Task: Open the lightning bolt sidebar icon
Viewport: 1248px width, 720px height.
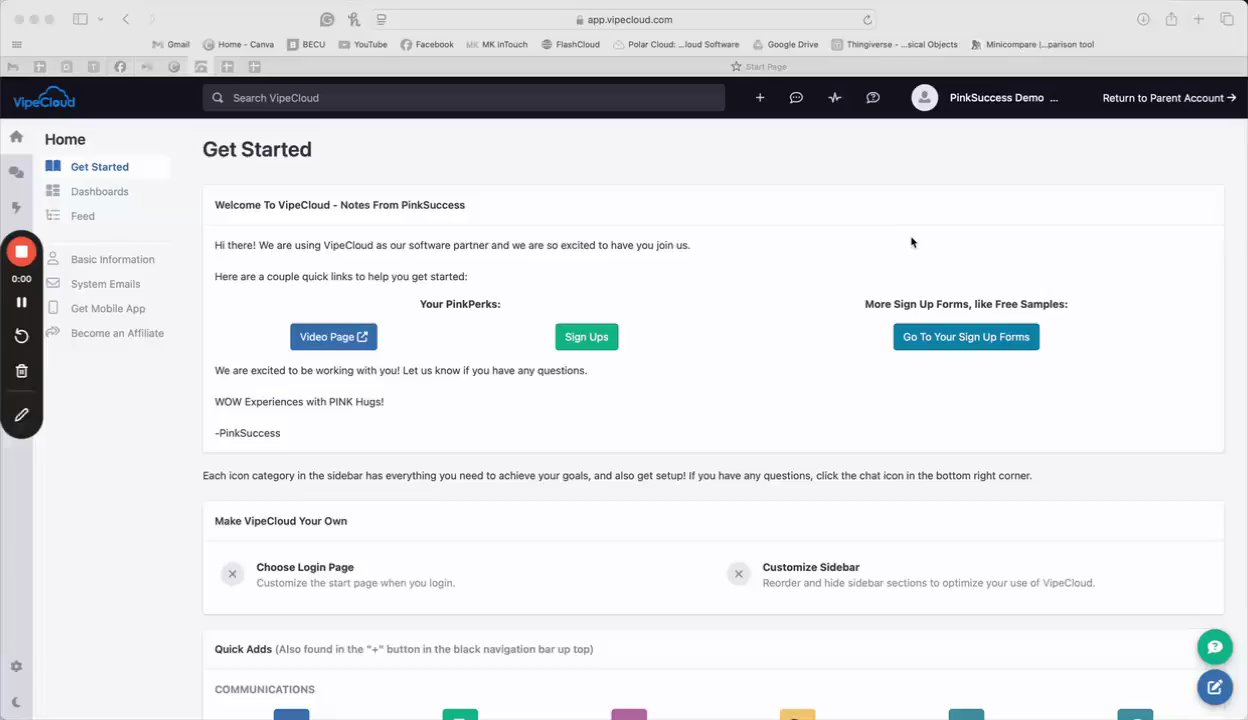Action: (16, 208)
